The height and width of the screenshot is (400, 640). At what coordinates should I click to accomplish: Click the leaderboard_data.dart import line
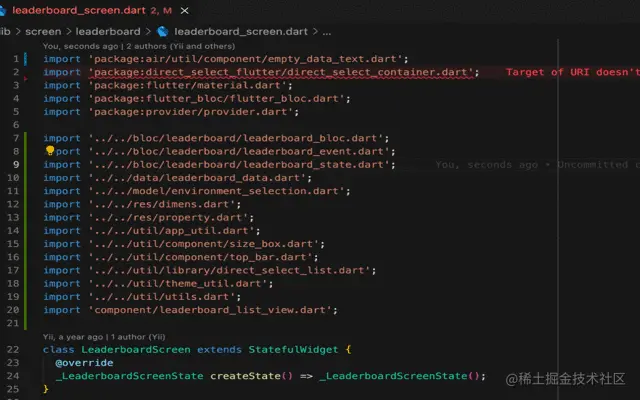tap(178, 178)
